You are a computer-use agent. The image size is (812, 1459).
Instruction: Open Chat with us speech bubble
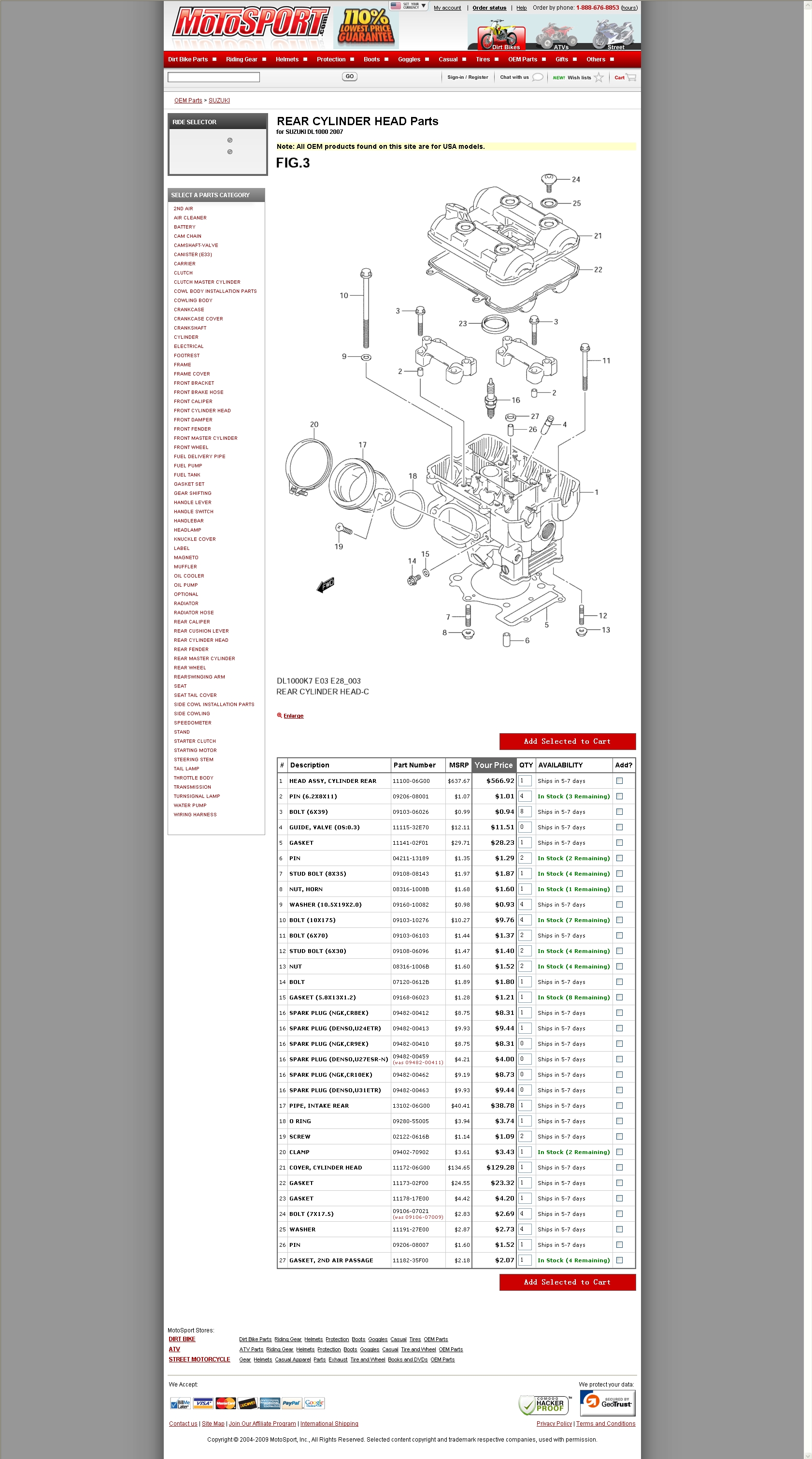[537, 78]
